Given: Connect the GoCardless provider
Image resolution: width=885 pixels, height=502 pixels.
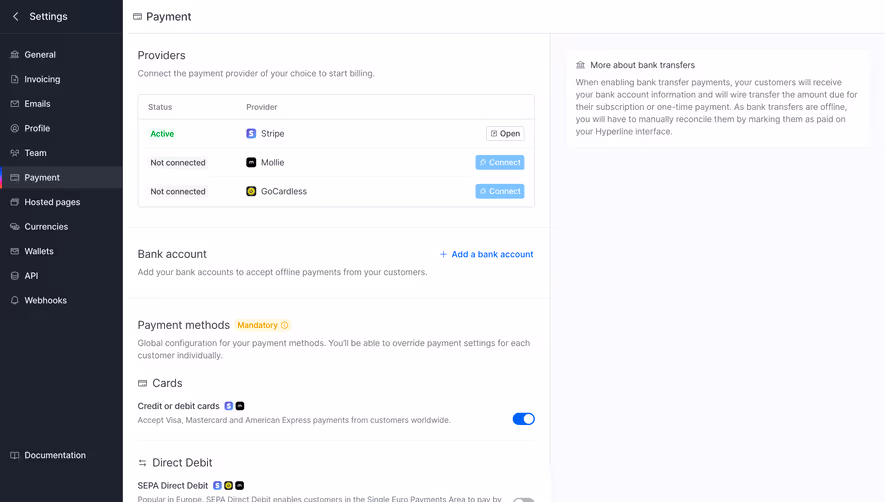Looking at the screenshot, I should [x=500, y=191].
